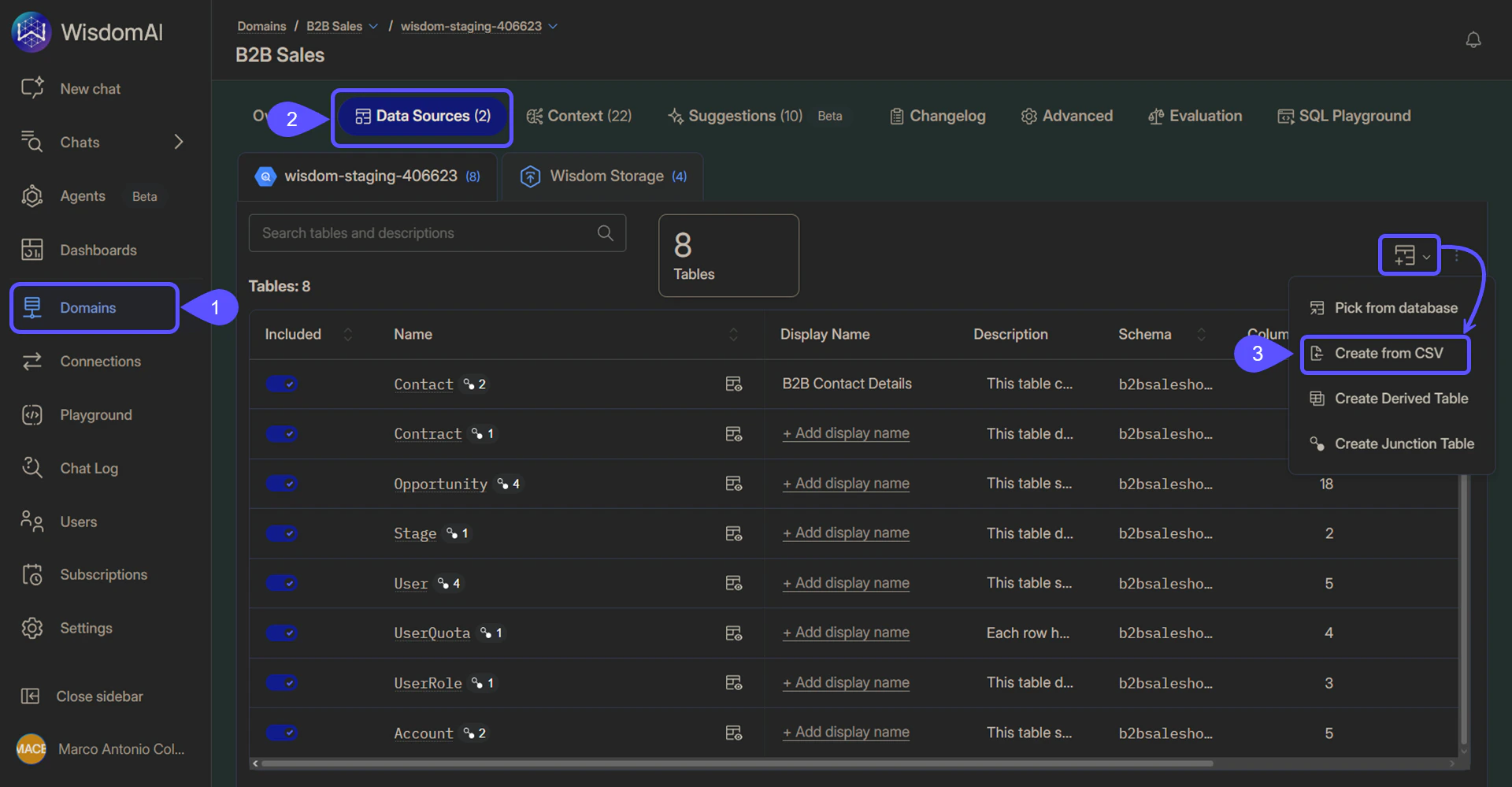Open Playground in sidebar
1512x787 pixels.
(76, 415)
